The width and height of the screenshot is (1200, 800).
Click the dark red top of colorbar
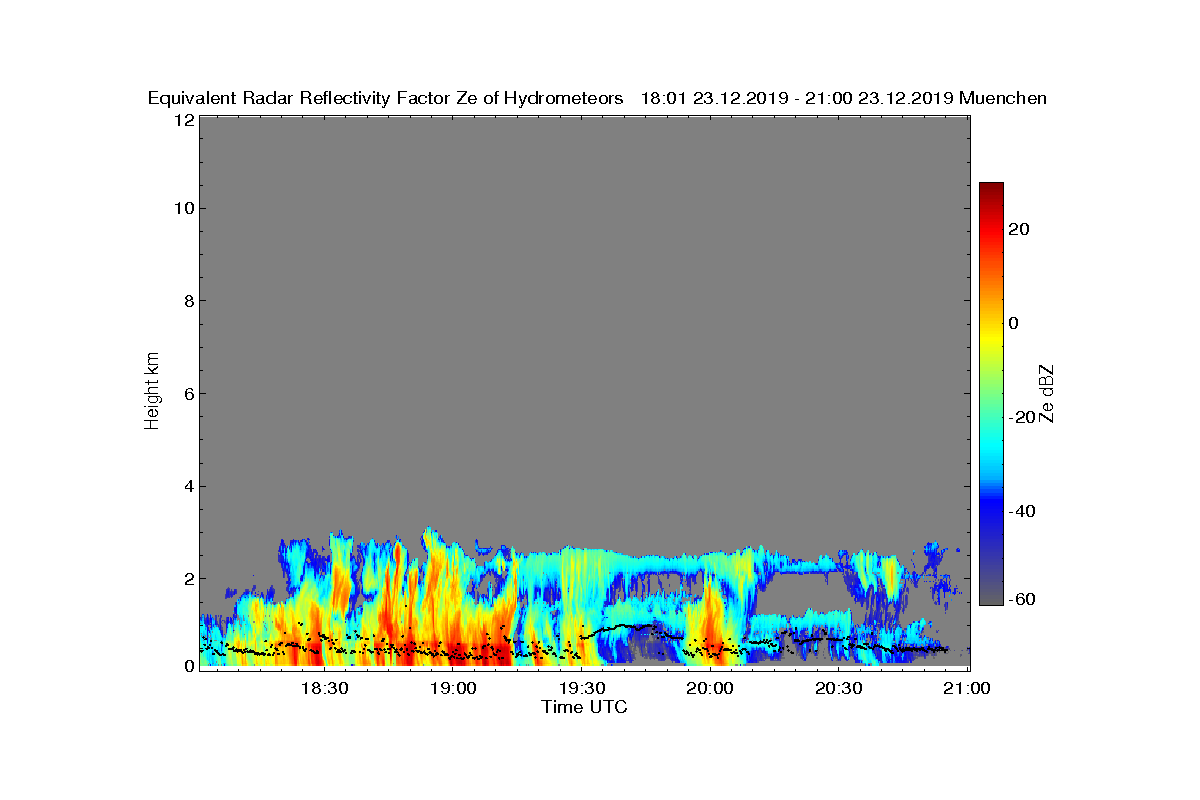(x=991, y=190)
